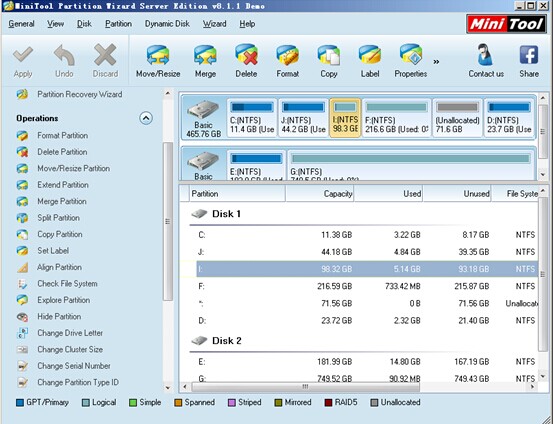Select F:(NTFS) 216.6 GB block
The image size is (554, 424).
(x=397, y=118)
